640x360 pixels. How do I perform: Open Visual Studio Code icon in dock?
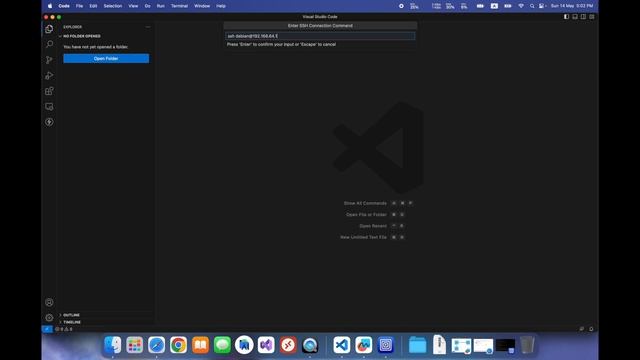point(341,345)
